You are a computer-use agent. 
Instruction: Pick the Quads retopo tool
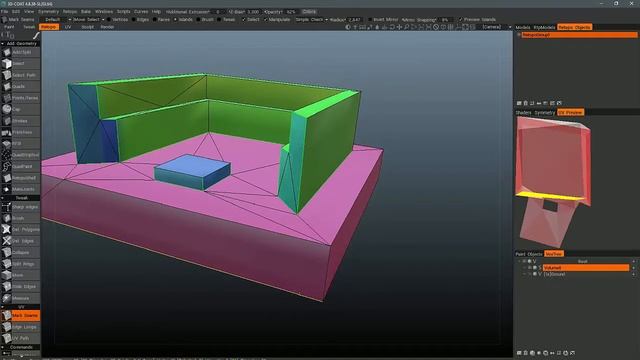coord(20,87)
